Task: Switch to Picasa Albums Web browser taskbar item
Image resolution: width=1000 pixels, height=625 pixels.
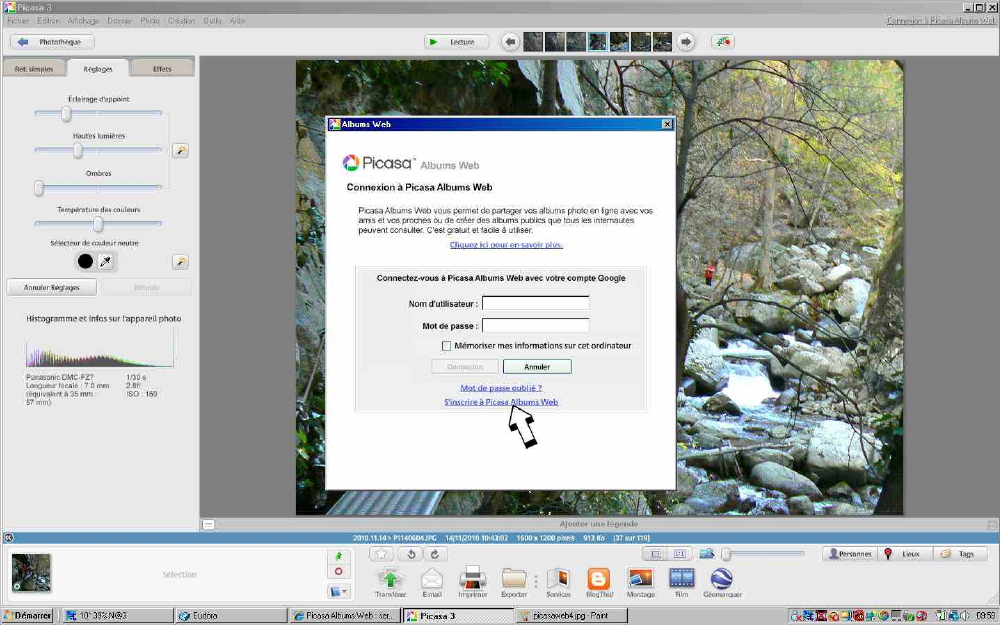Action: tap(345, 615)
